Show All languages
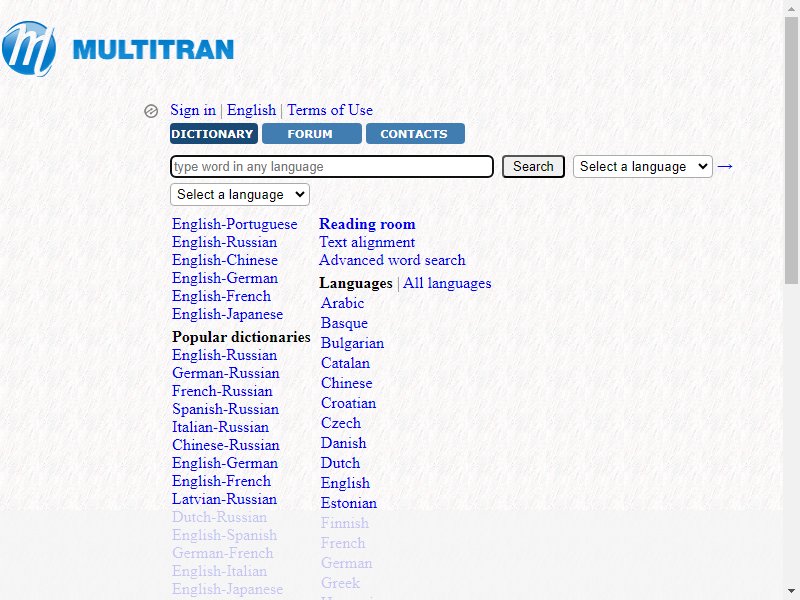The height and width of the screenshot is (600, 800). click(447, 283)
